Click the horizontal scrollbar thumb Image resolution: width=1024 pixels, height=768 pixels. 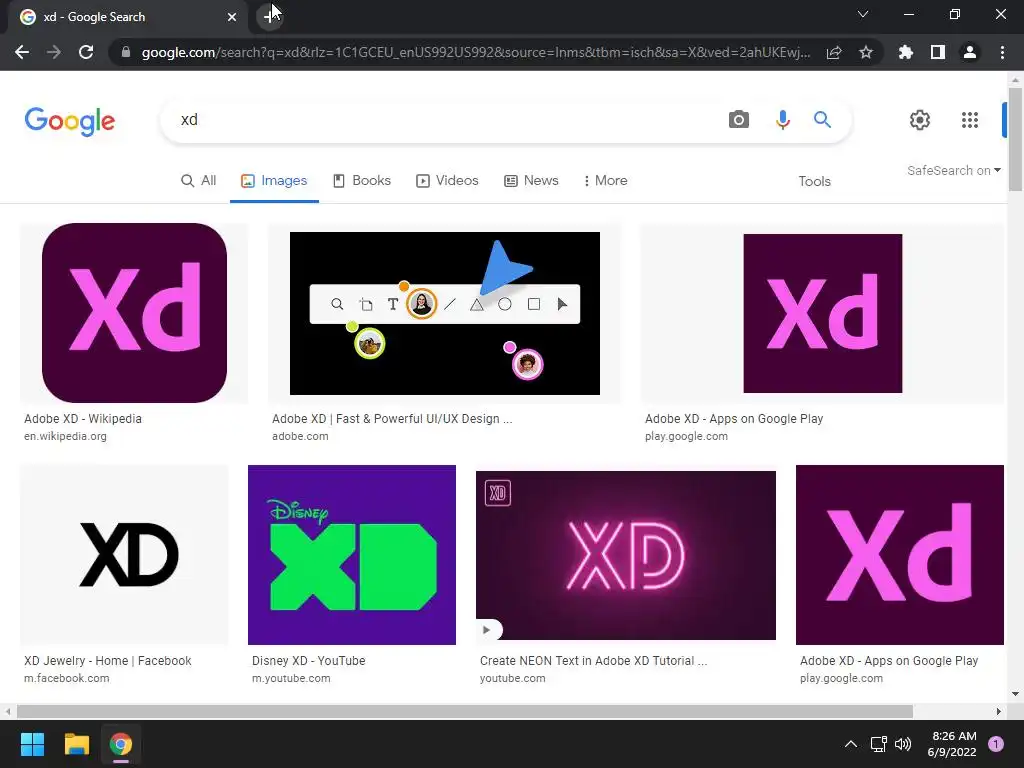[465, 711]
